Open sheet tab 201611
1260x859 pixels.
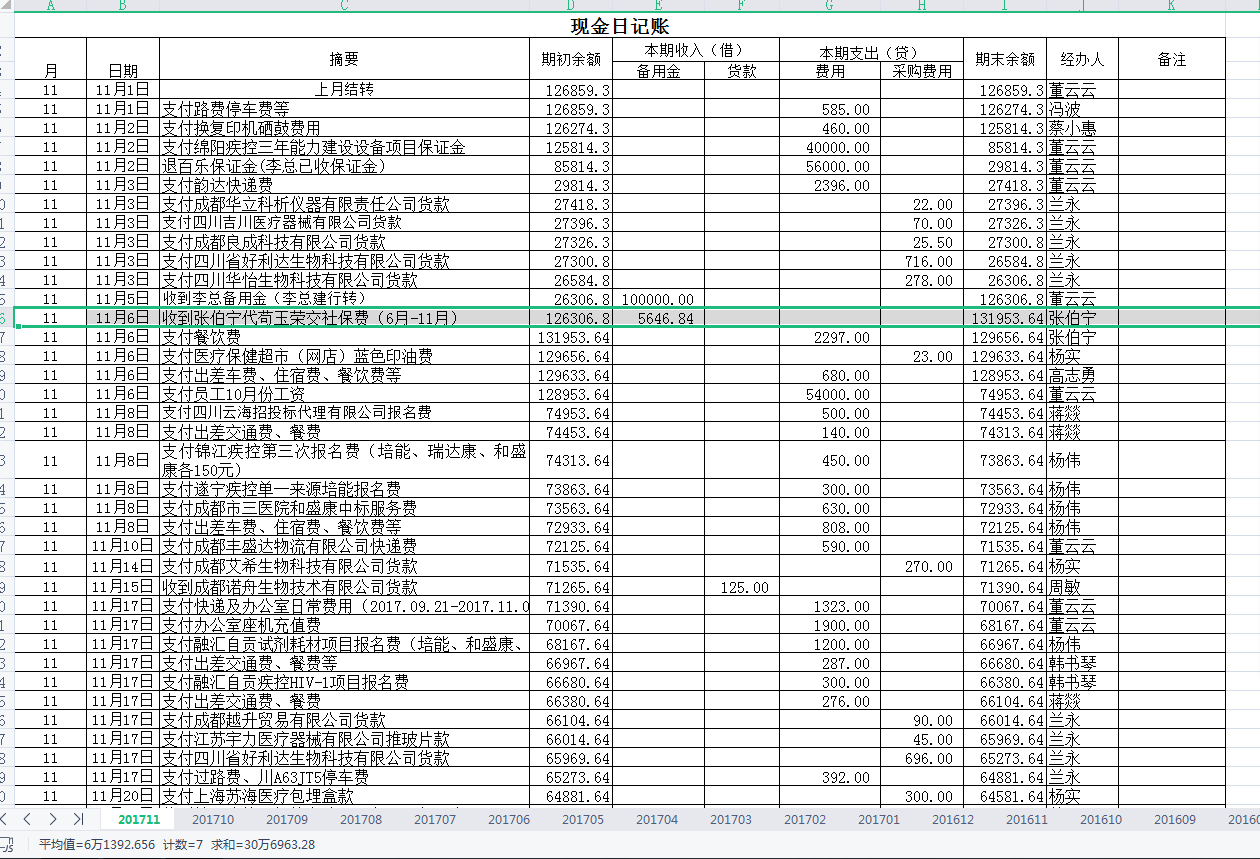click(1027, 819)
